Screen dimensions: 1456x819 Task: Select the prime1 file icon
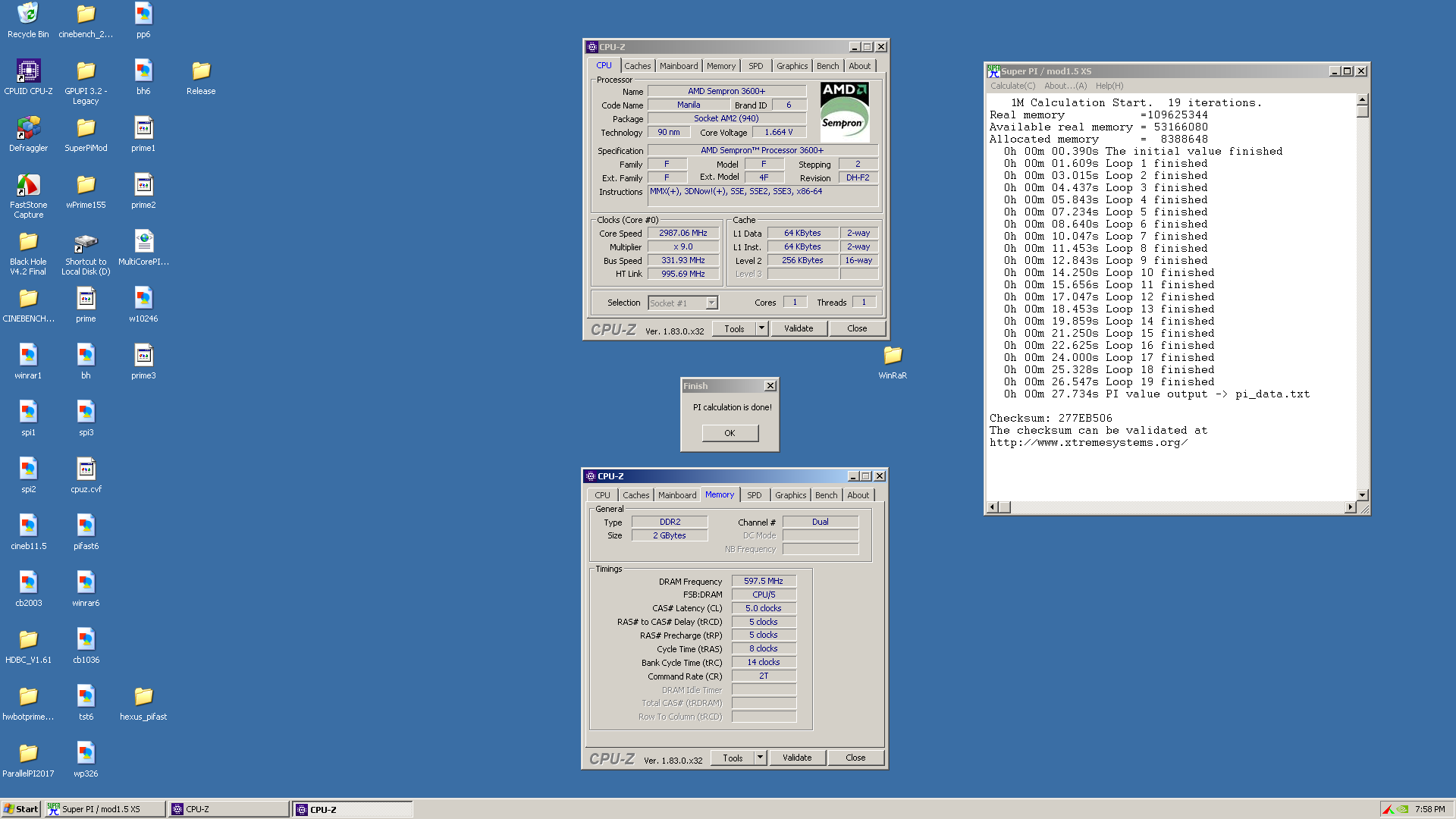[x=143, y=134]
